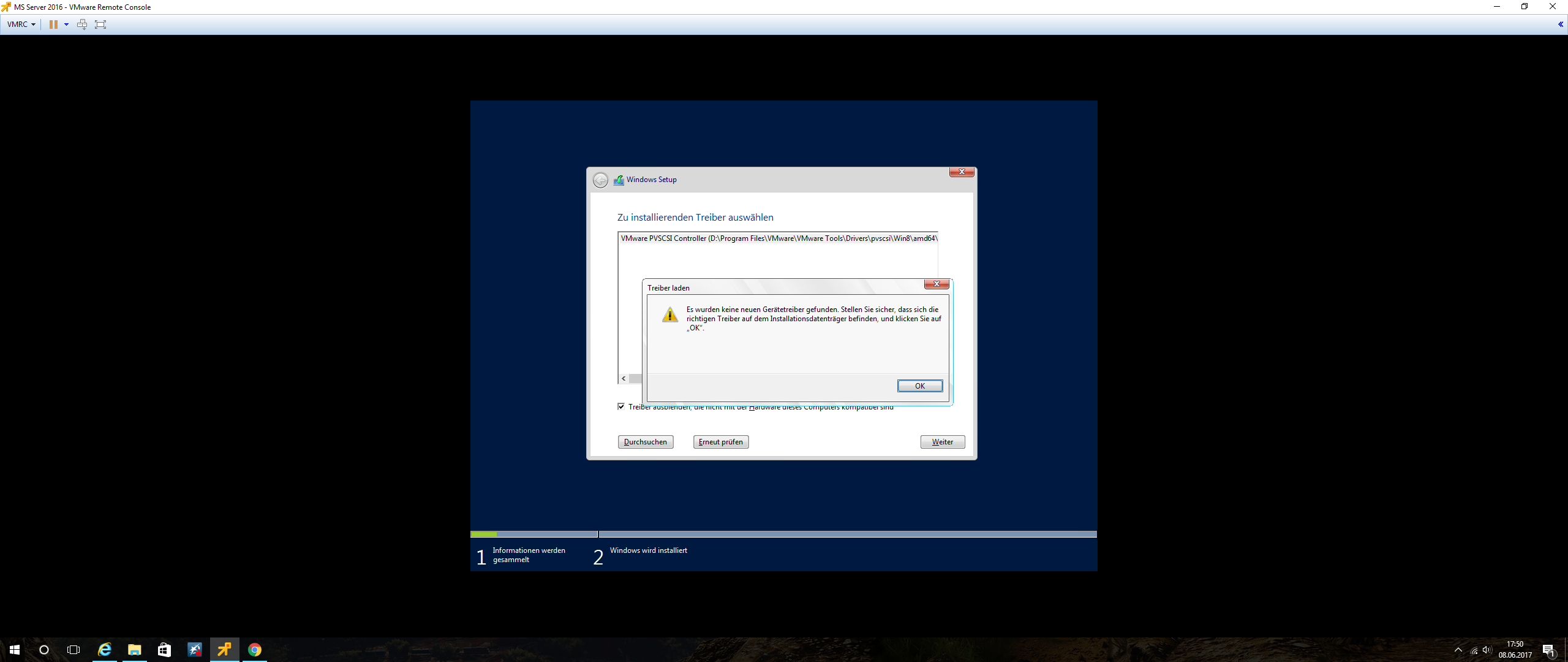The width and height of the screenshot is (1568, 662).
Task: Open the VMRC dropdown menu
Action: tap(21, 25)
